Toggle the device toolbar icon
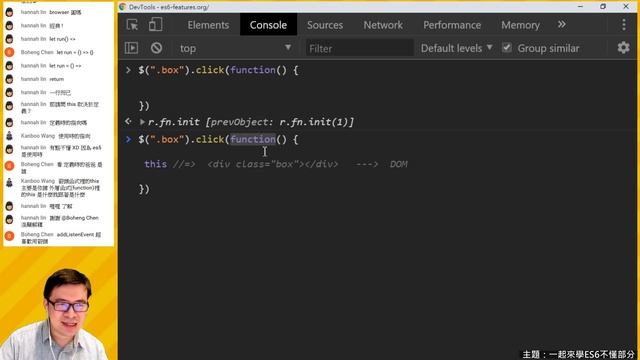 [x=155, y=24]
